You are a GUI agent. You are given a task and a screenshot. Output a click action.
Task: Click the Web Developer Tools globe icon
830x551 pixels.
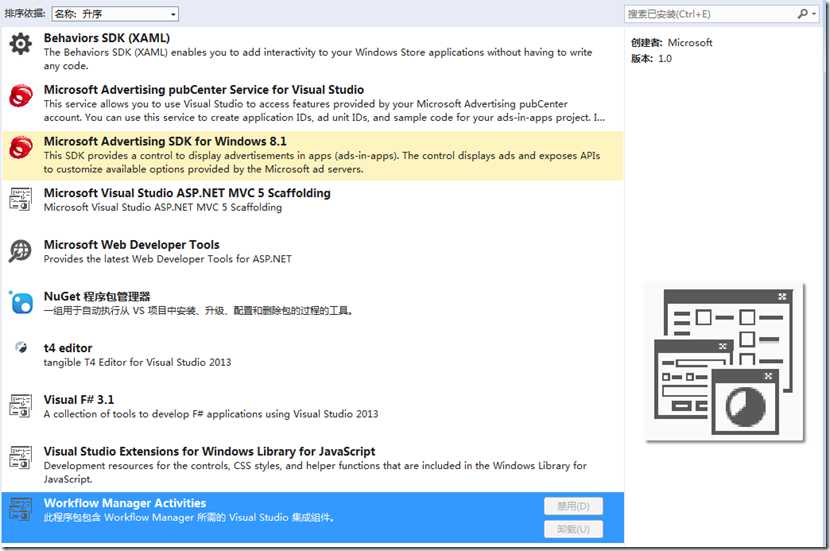(20, 251)
